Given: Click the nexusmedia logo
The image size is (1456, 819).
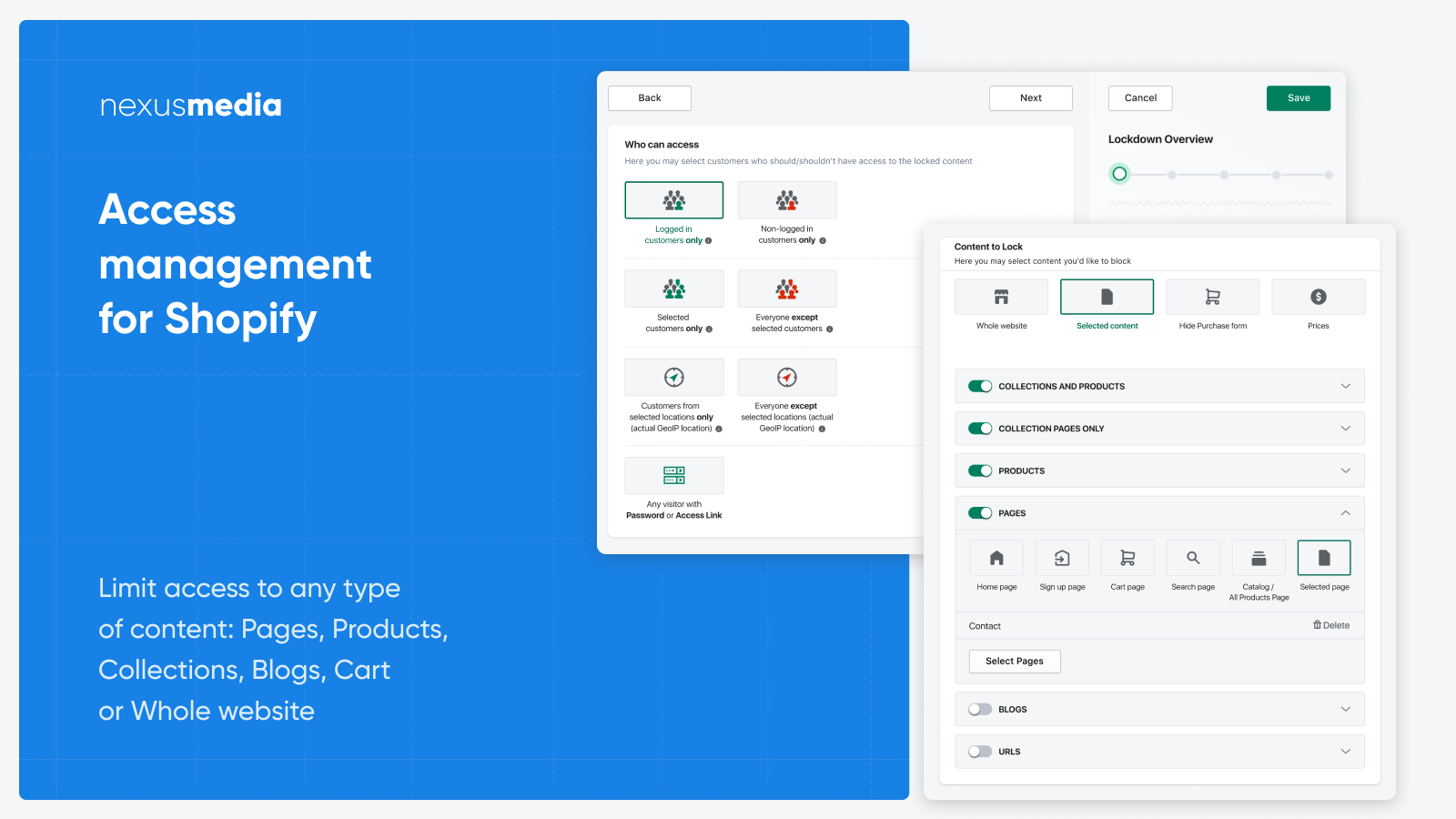Looking at the screenshot, I should 191,106.
